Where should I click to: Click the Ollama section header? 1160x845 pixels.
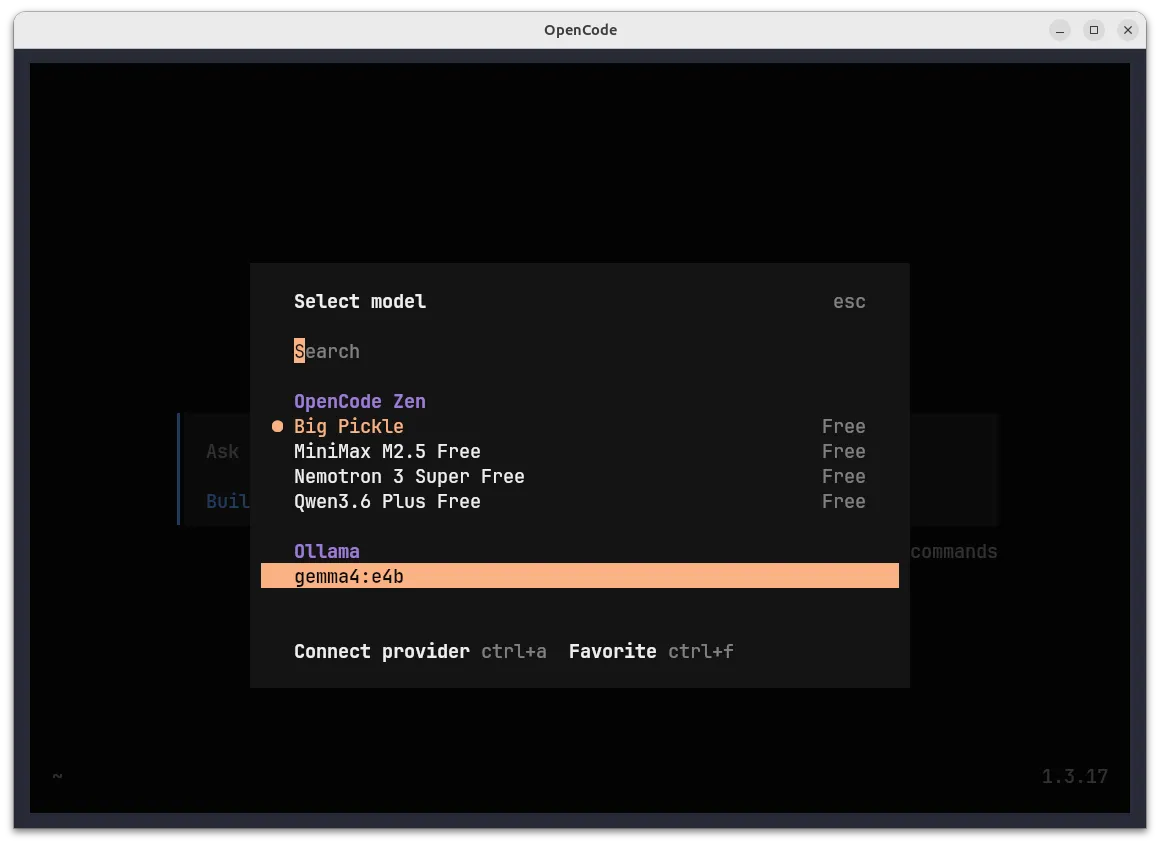click(x=327, y=551)
